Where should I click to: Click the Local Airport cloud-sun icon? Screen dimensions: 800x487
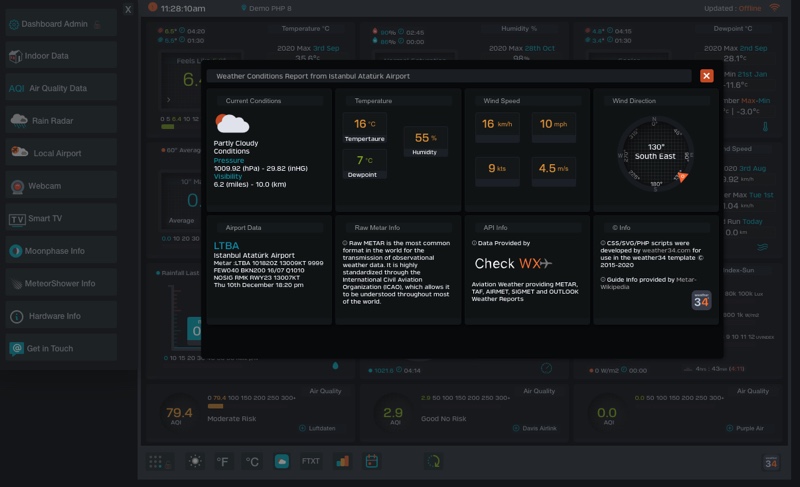tap(19, 151)
